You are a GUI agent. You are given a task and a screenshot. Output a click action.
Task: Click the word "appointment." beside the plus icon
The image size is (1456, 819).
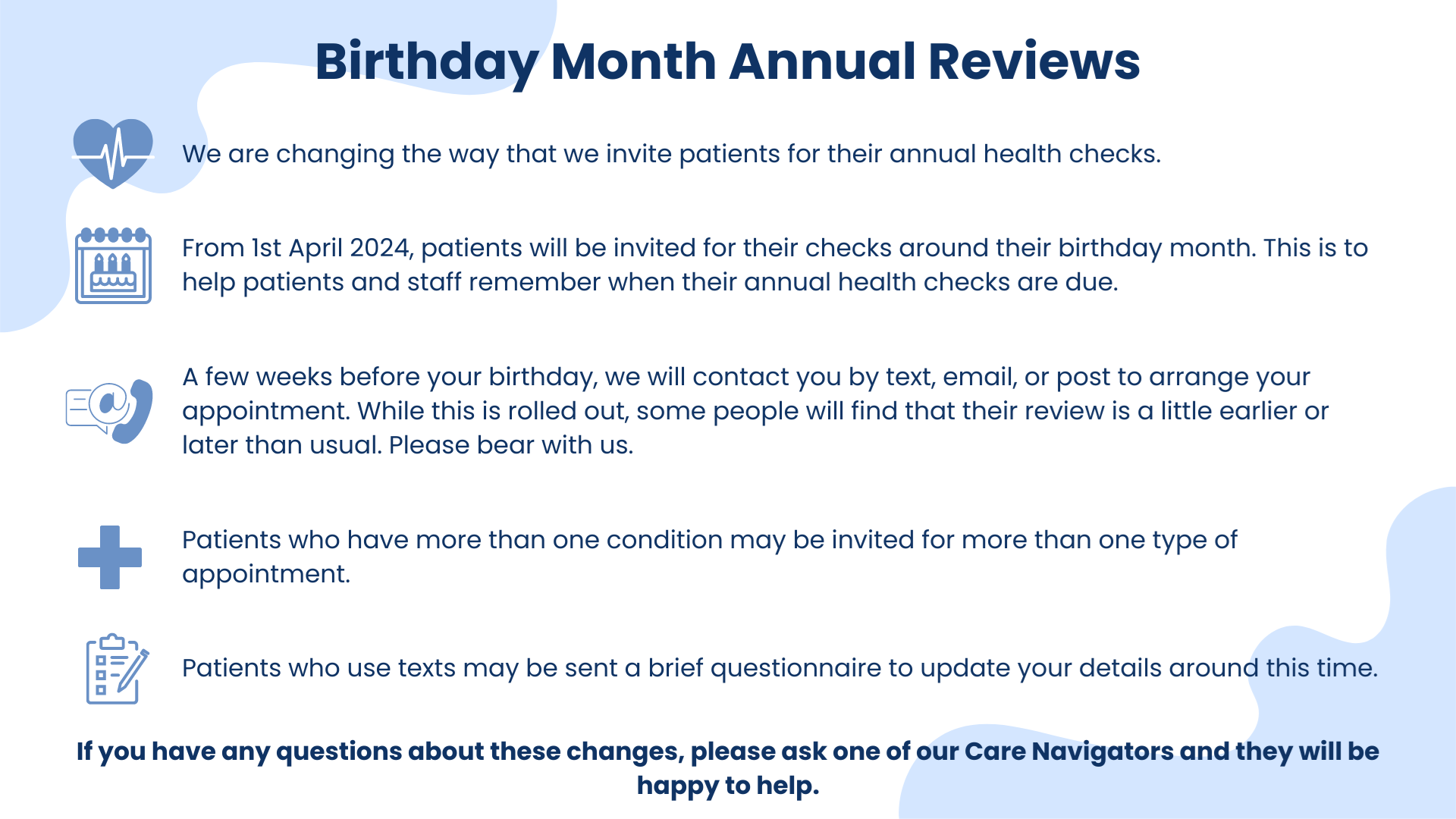point(266,574)
